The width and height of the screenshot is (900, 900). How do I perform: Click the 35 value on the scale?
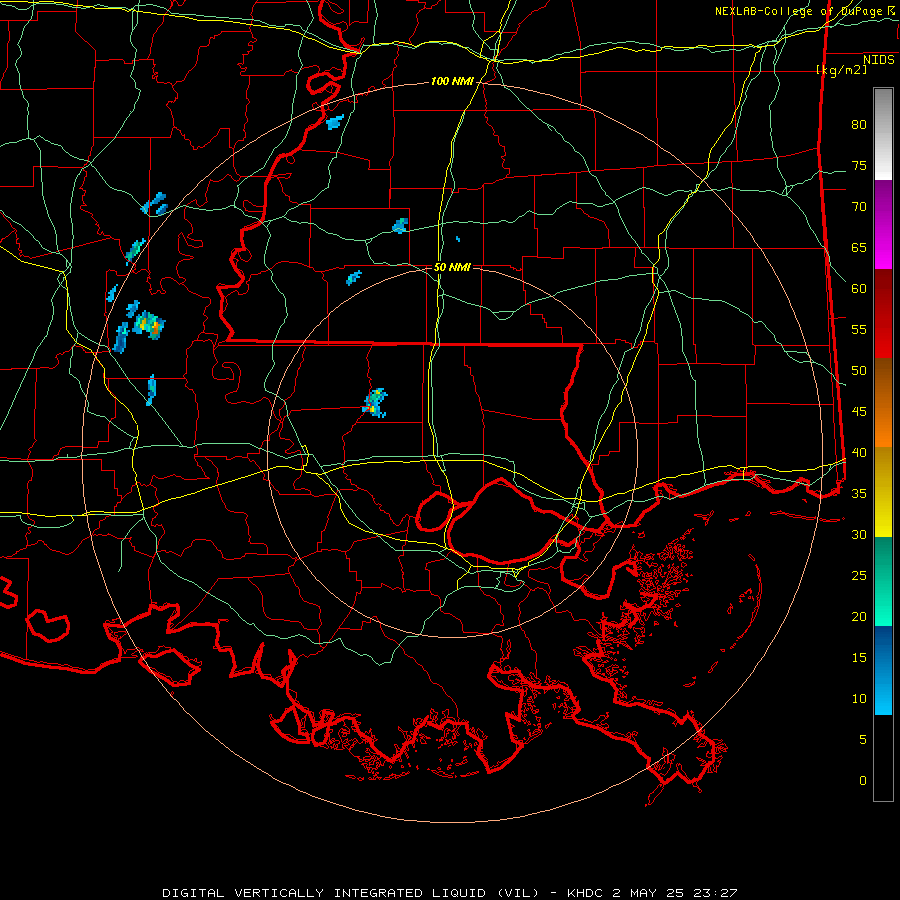pos(859,494)
